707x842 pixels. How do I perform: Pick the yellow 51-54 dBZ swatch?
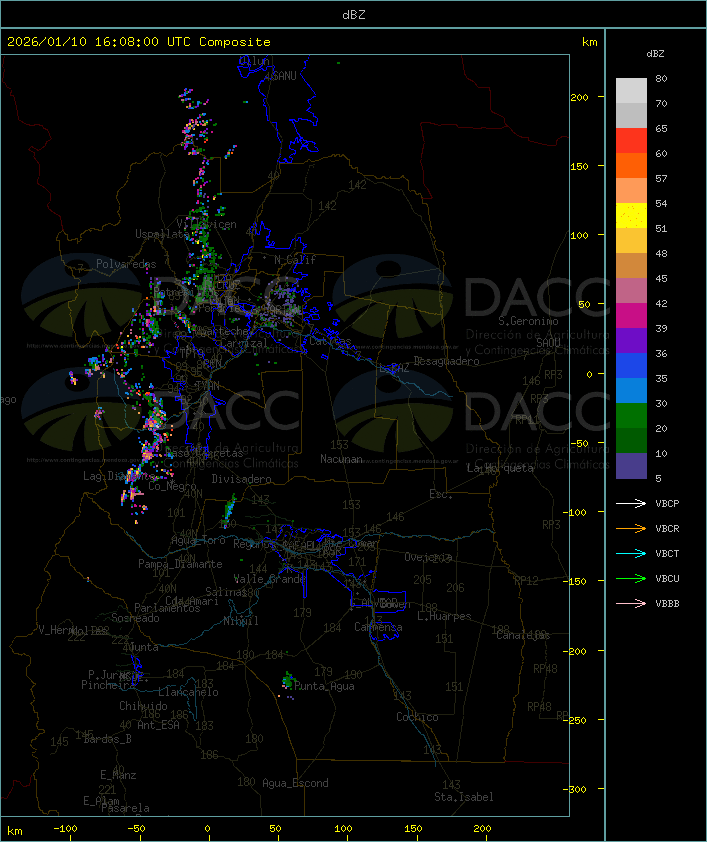(631, 216)
